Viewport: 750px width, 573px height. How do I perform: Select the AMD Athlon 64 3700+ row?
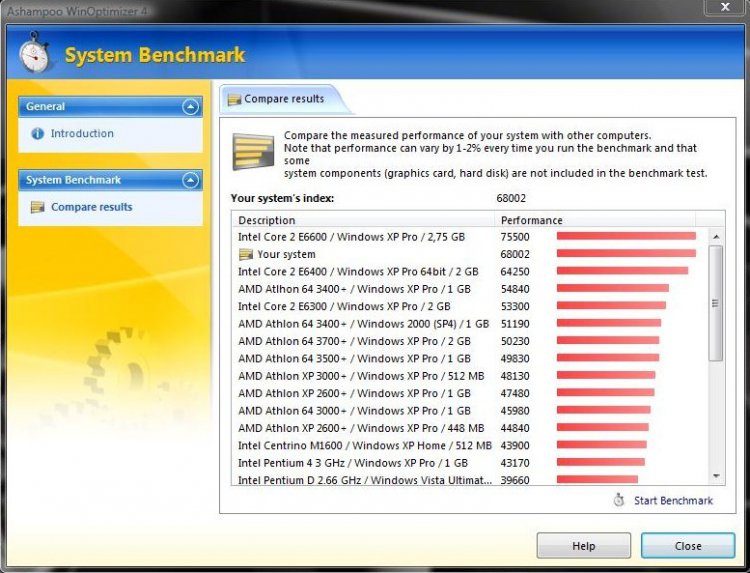click(469, 341)
